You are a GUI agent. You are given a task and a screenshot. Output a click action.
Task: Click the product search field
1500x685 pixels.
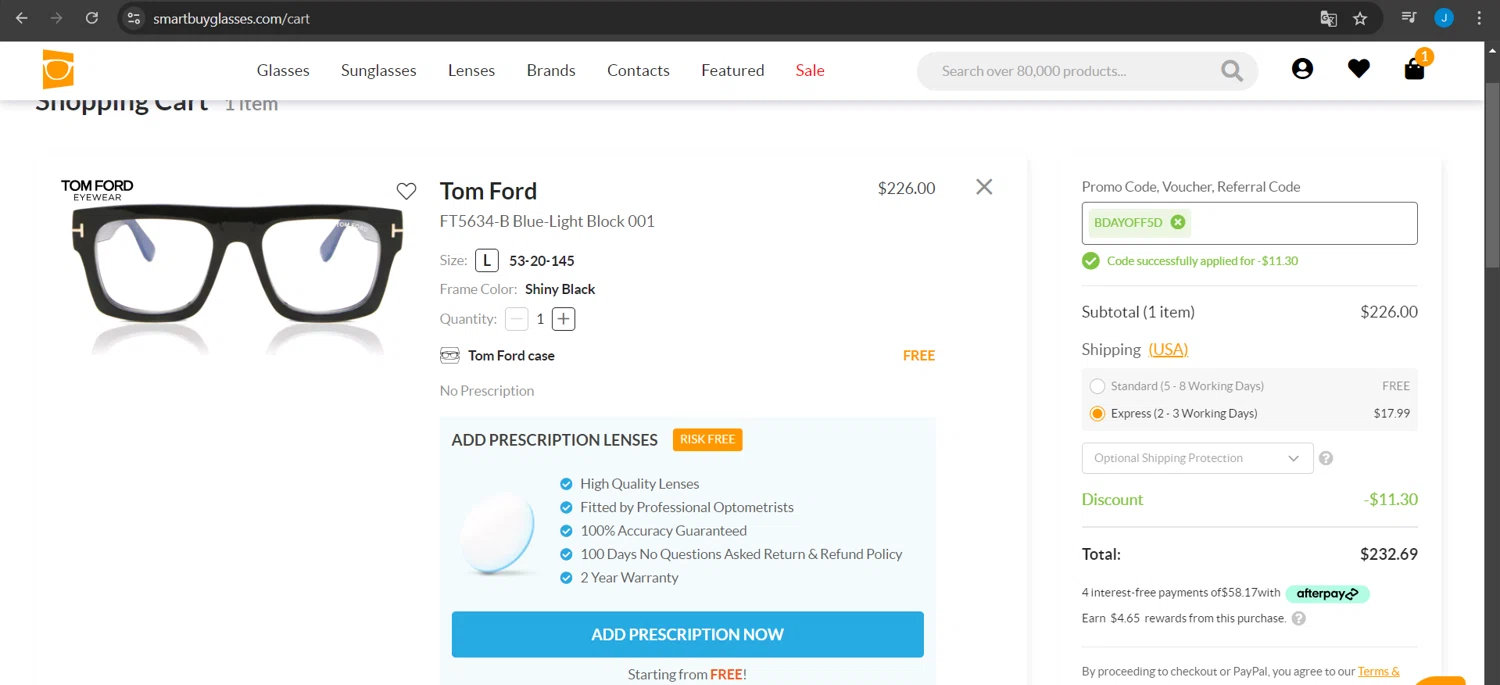point(1070,71)
